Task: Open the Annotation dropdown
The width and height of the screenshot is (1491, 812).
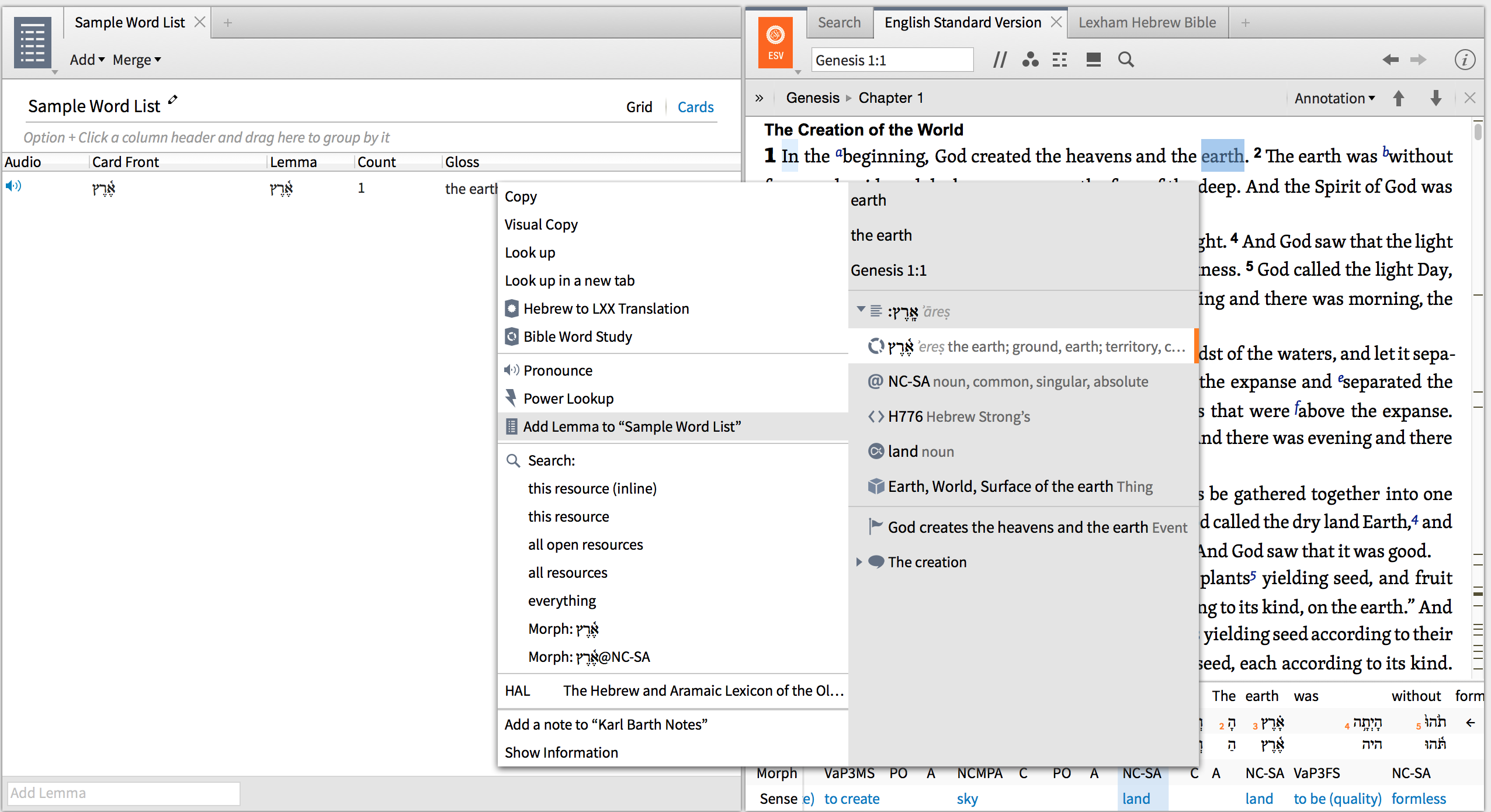Action: pyautogui.click(x=1334, y=98)
